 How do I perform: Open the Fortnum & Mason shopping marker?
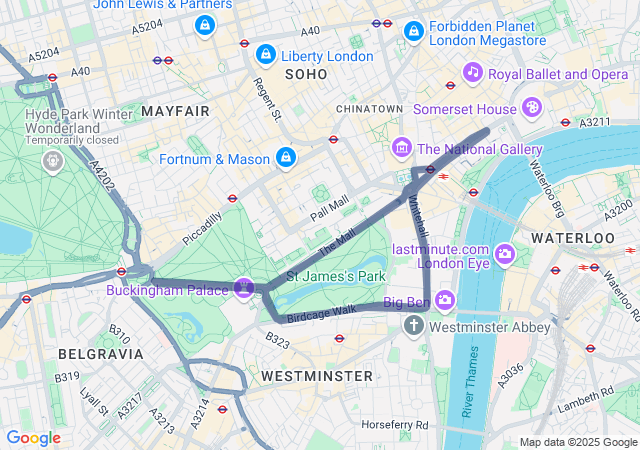tap(286, 158)
